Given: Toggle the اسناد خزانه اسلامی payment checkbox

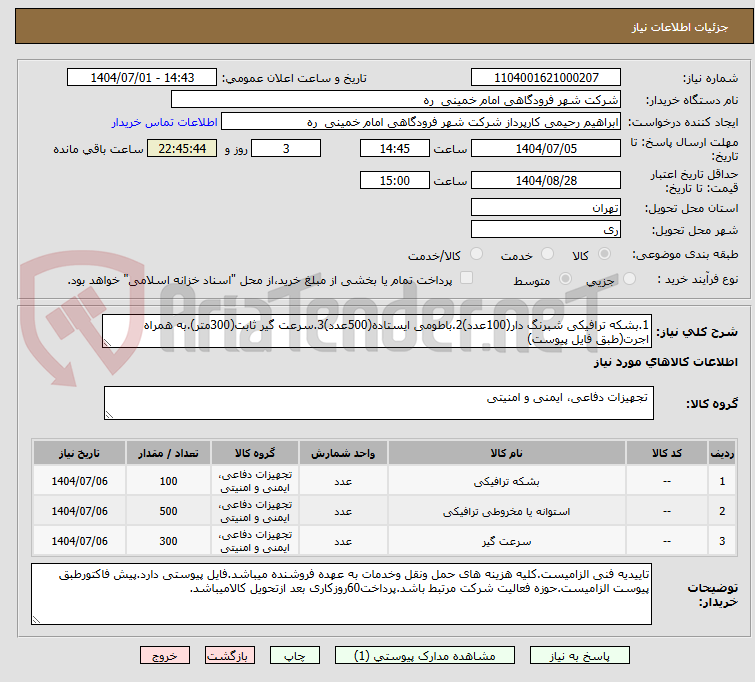Looking at the screenshot, I should (463, 280).
